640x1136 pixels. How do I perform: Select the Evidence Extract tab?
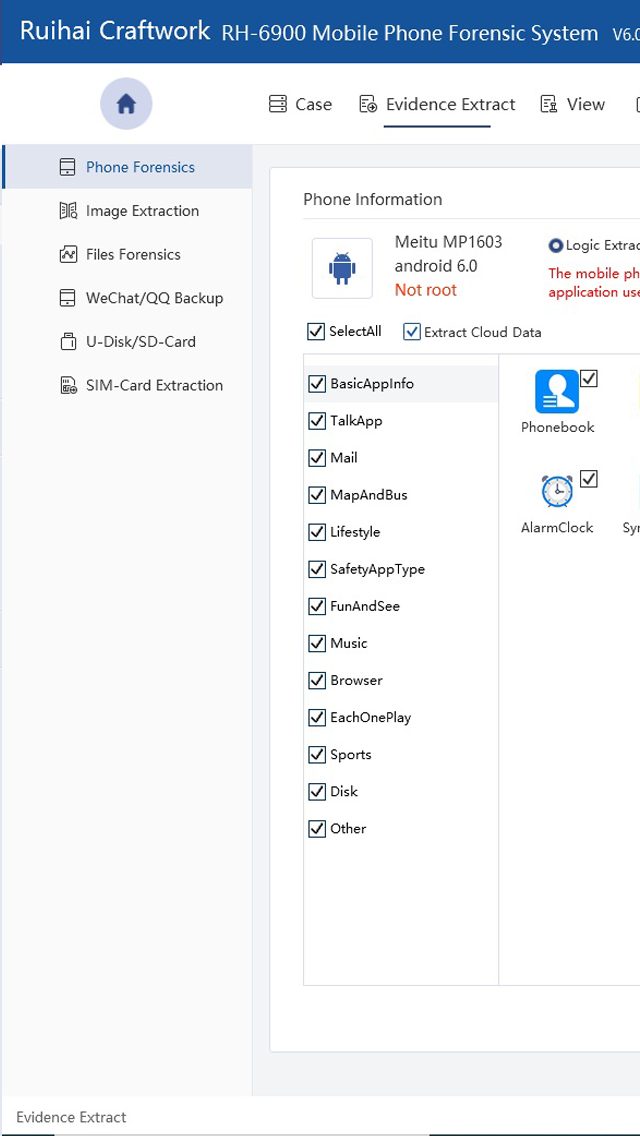(x=438, y=104)
